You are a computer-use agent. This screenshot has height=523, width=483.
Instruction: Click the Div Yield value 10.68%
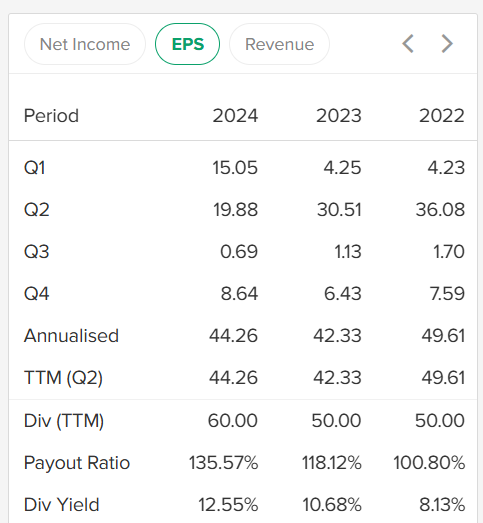point(332,505)
